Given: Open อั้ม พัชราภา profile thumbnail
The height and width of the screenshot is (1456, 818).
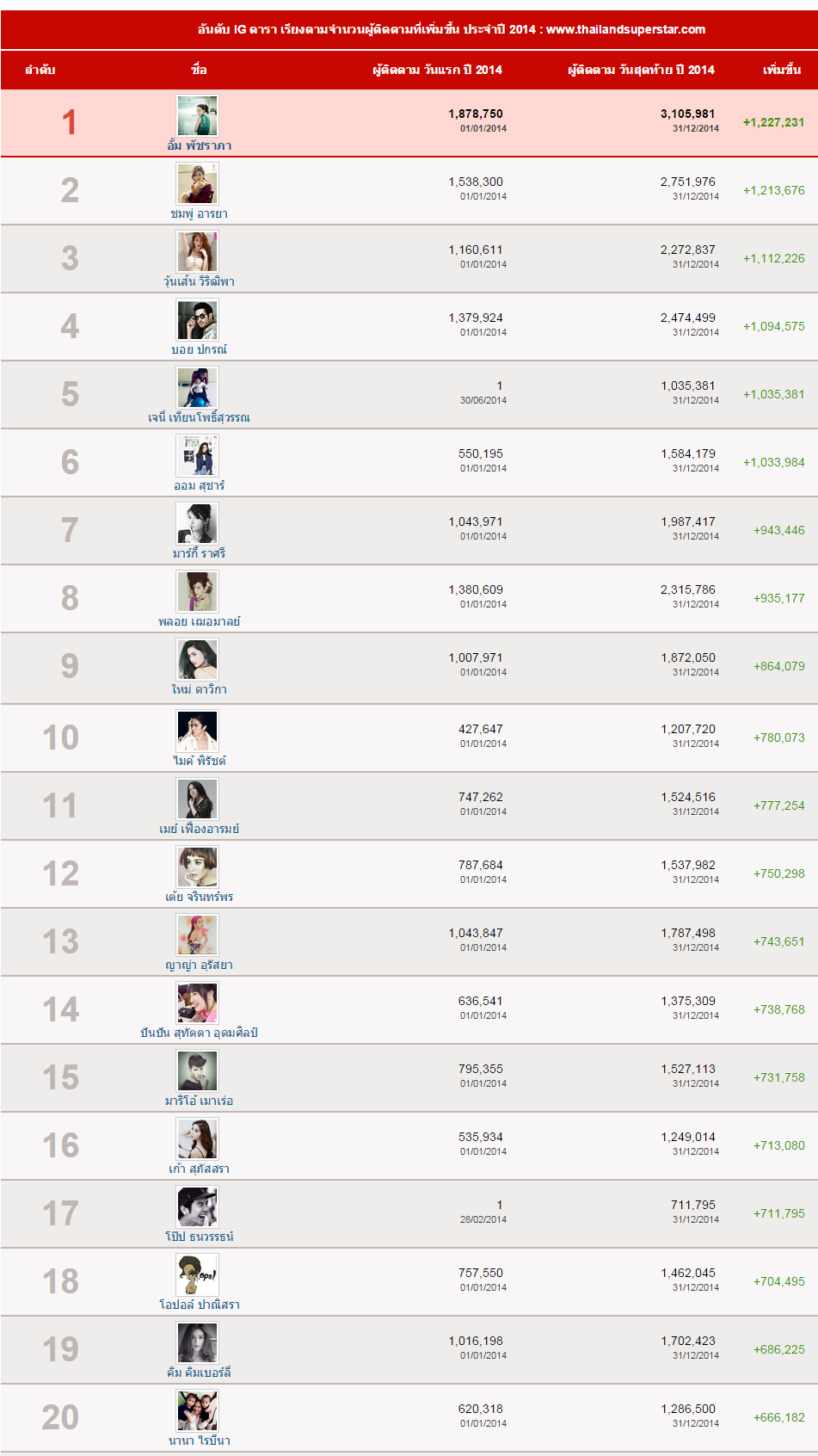Looking at the screenshot, I should click(x=197, y=115).
